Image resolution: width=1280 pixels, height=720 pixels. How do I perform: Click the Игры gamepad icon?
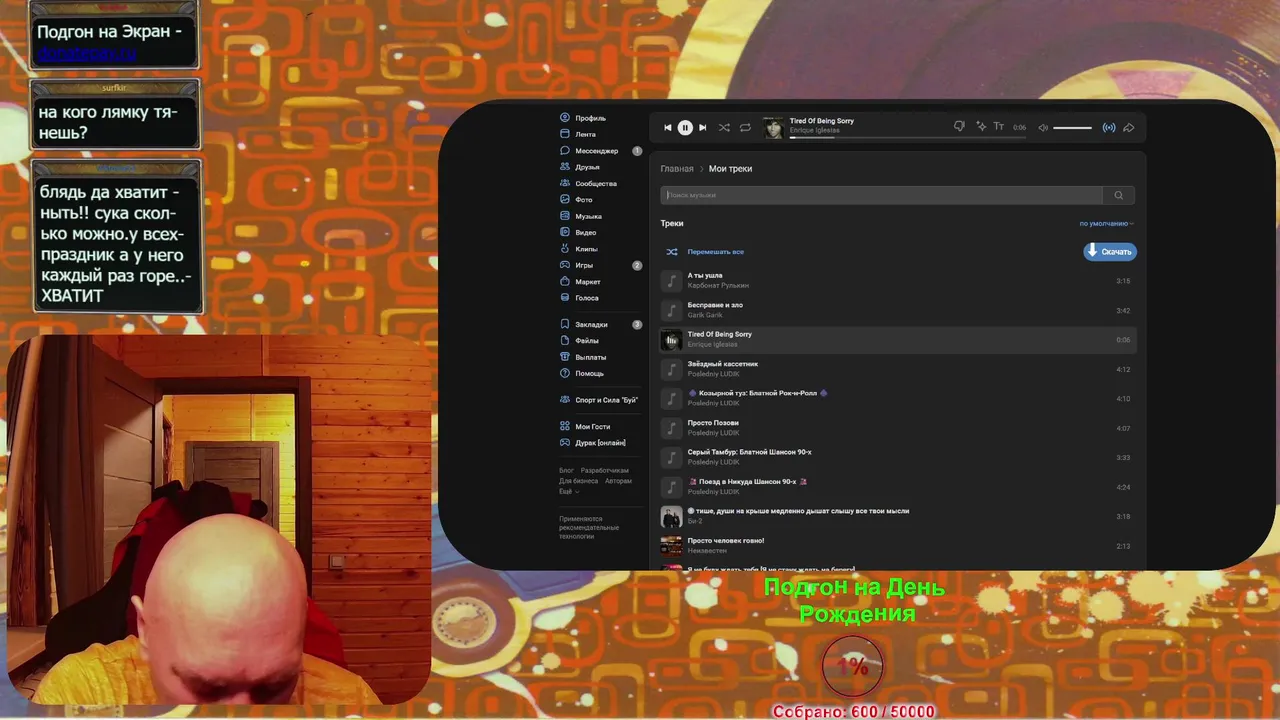tap(565, 265)
